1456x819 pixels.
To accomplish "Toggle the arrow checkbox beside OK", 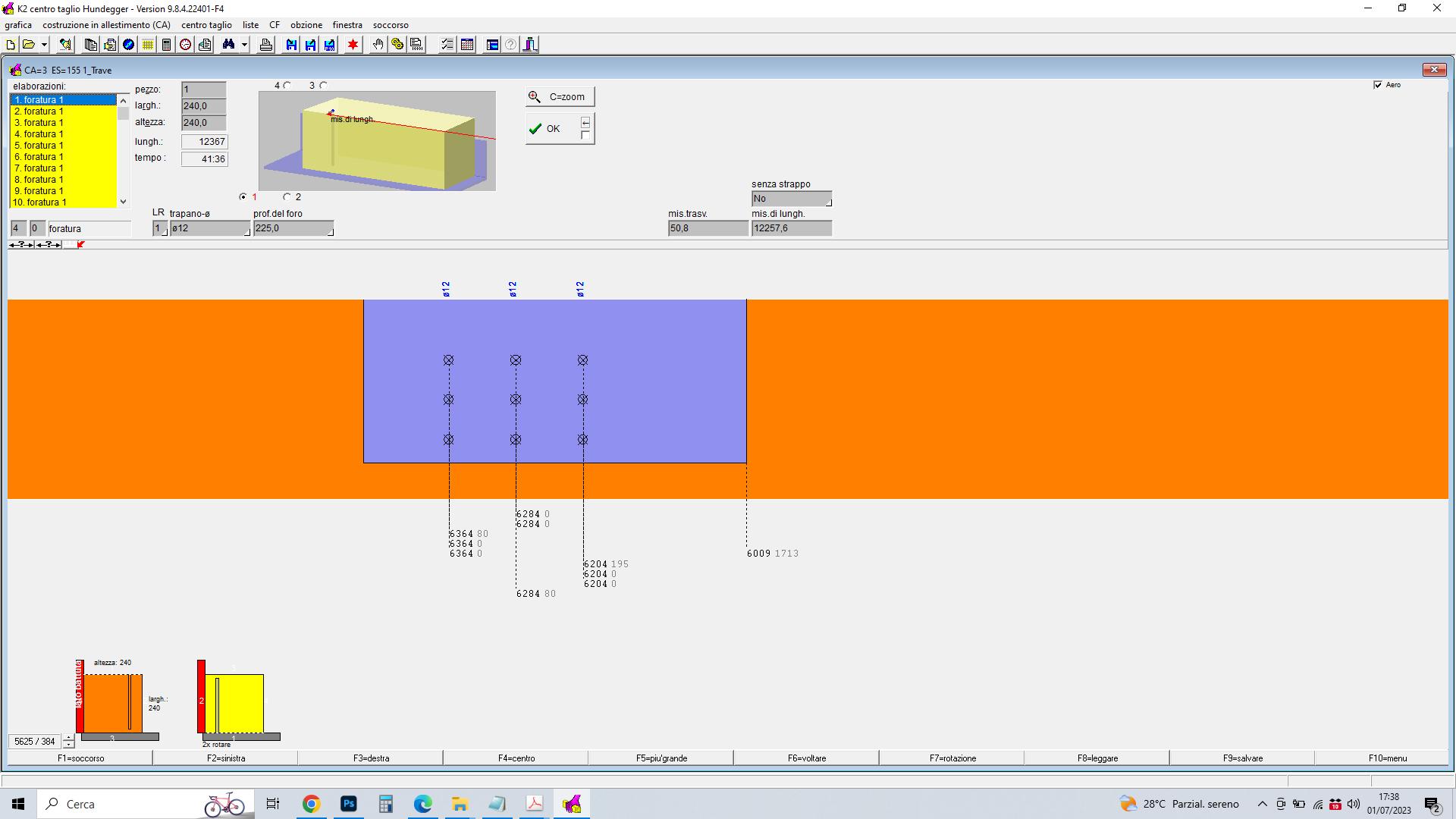I will 585,123.
